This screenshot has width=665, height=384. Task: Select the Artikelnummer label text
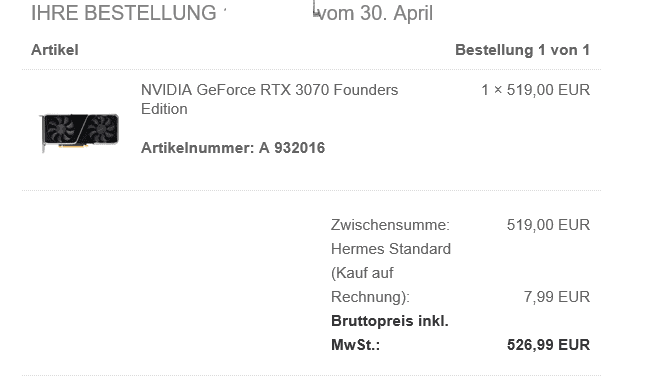point(197,148)
